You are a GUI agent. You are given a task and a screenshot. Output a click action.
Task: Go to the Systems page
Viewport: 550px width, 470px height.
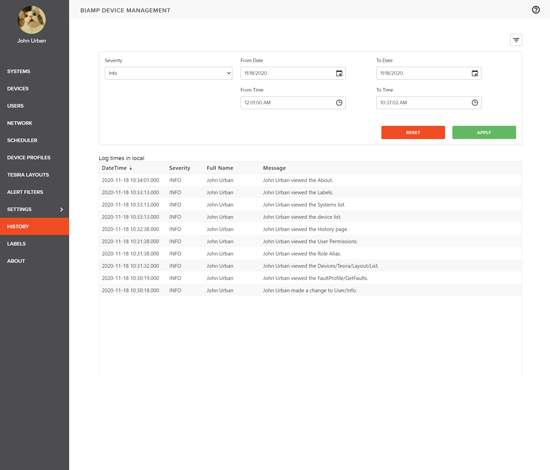click(19, 72)
